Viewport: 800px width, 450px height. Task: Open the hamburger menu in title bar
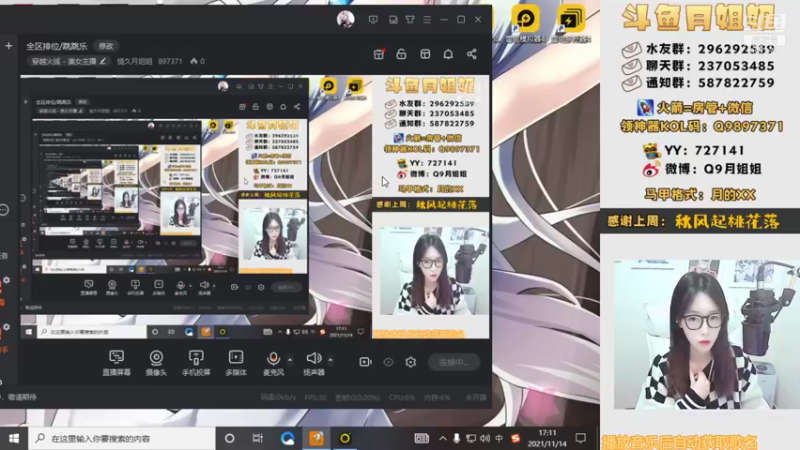tap(427, 19)
